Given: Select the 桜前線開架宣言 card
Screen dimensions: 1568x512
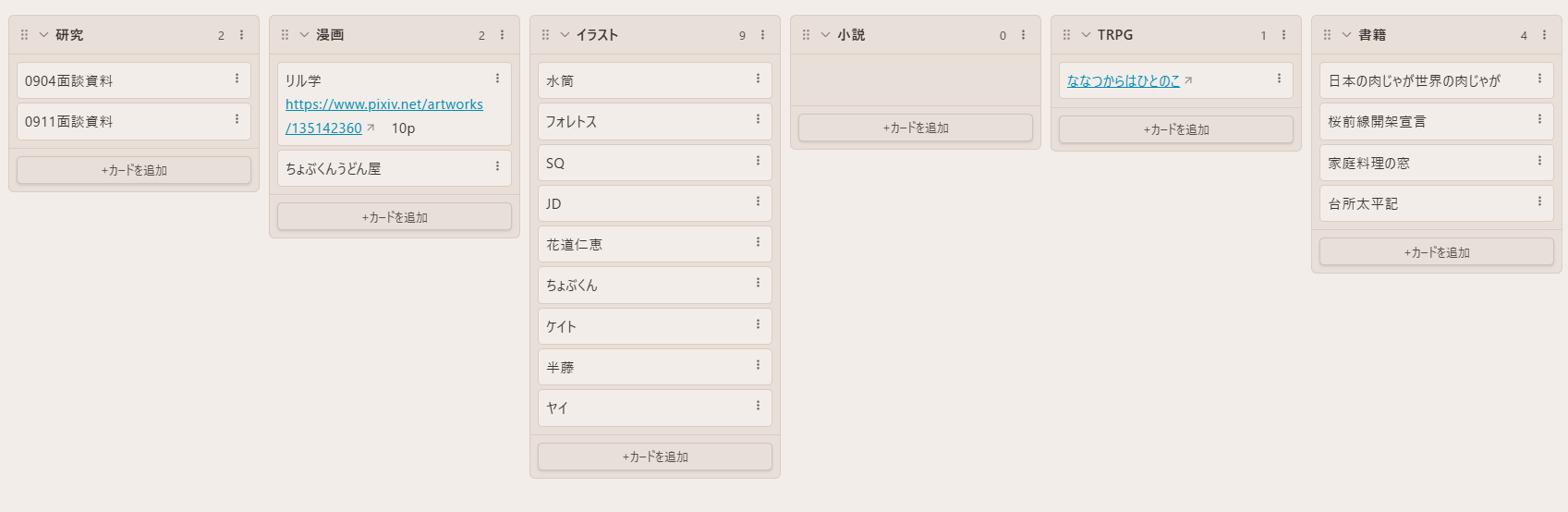Looking at the screenshot, I should click(x=1423, y=122).
